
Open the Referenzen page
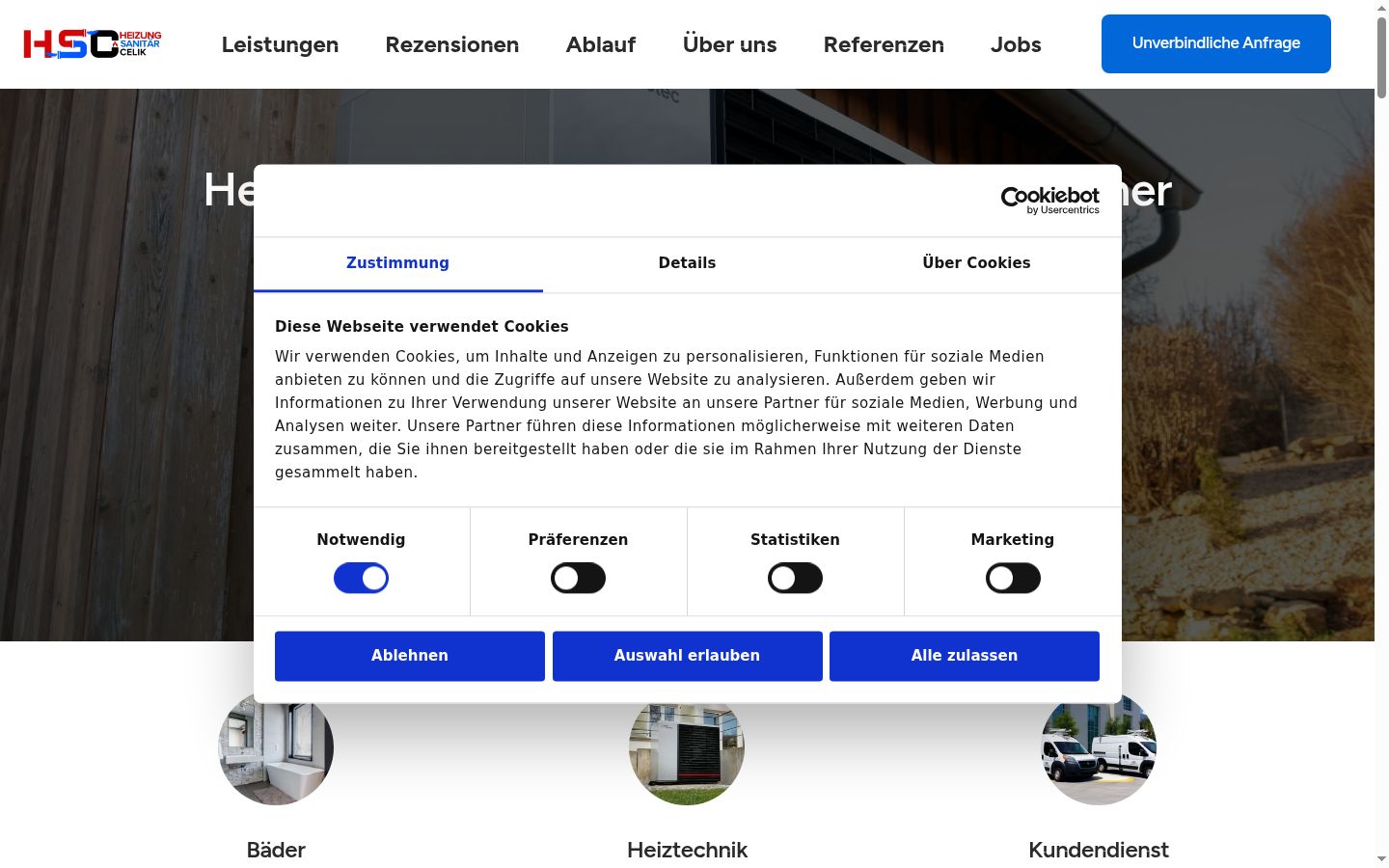tap(884, 44)
